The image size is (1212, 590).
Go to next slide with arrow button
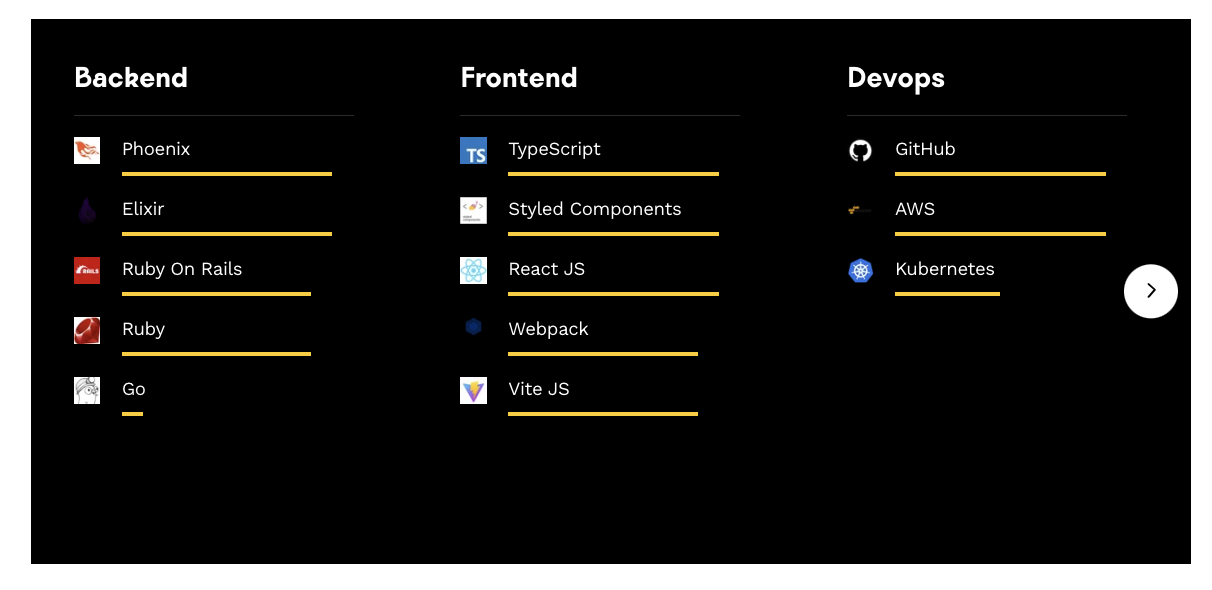point(1151,291)
